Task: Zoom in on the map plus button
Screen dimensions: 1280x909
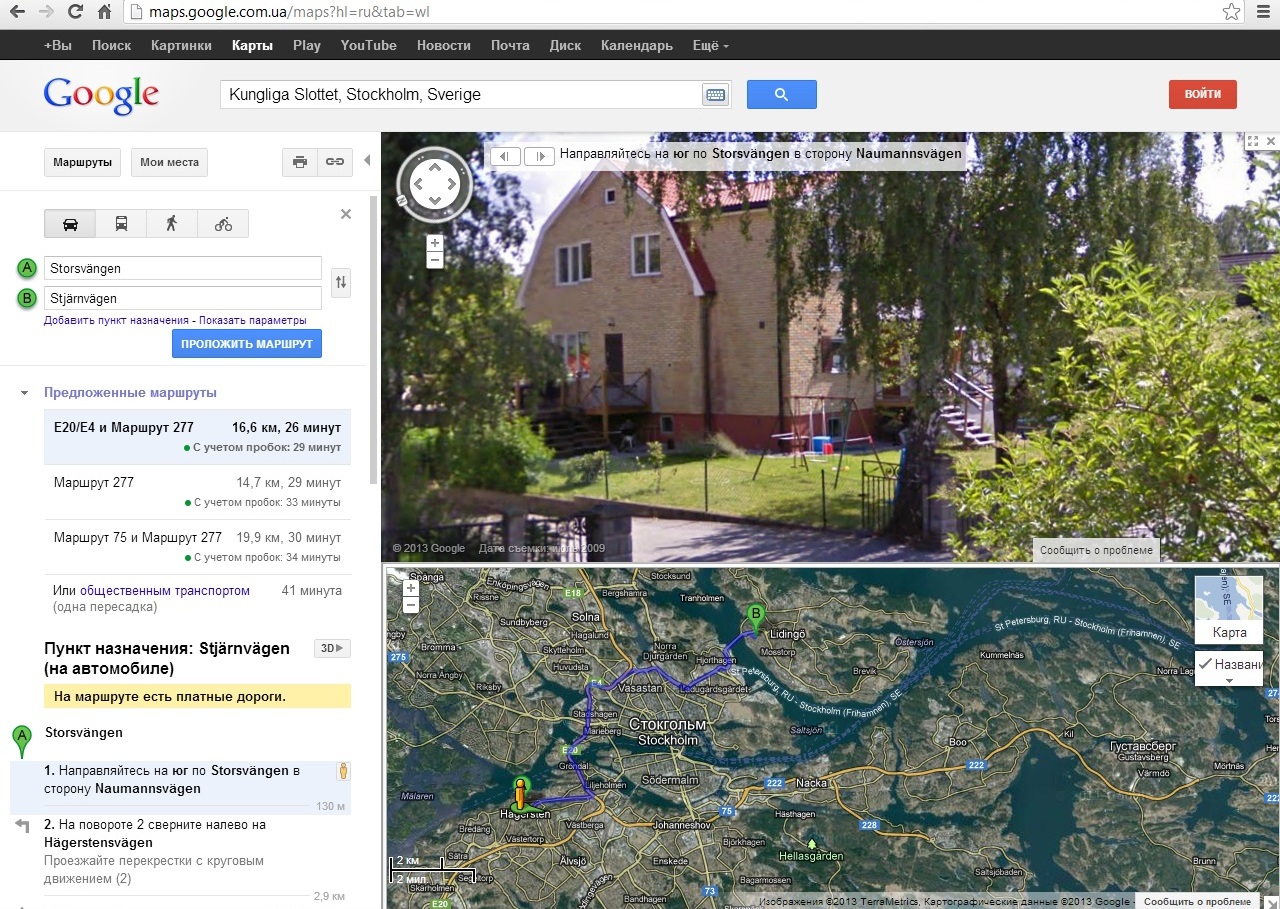Action: point(410,588)
